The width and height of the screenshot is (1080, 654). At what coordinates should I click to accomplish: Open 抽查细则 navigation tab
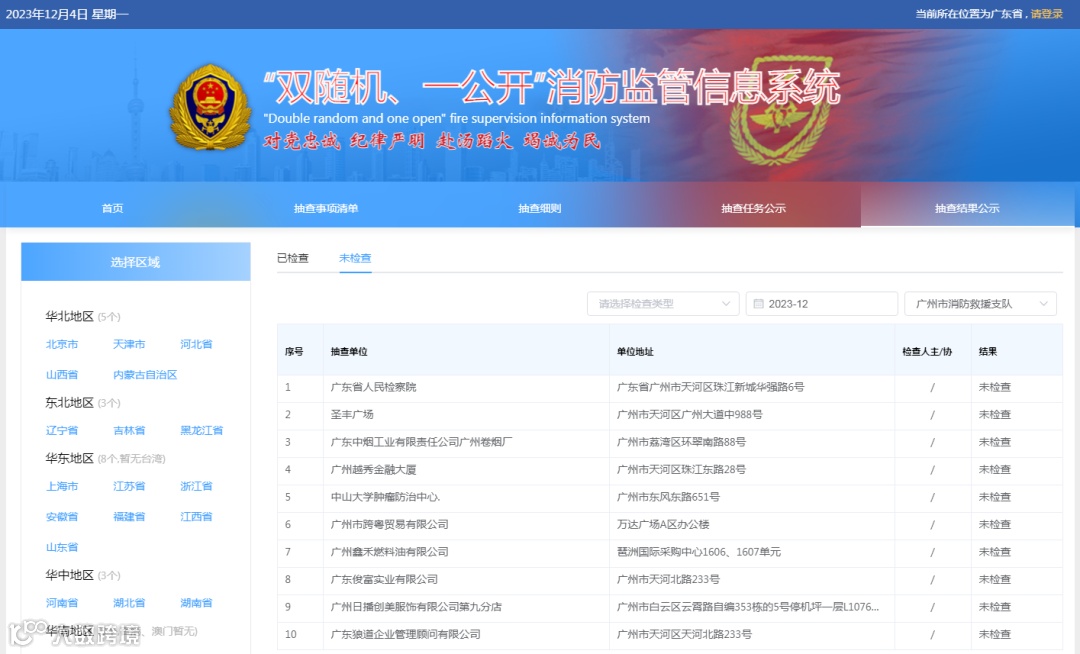pyautogui.click(x=539, y=208)
